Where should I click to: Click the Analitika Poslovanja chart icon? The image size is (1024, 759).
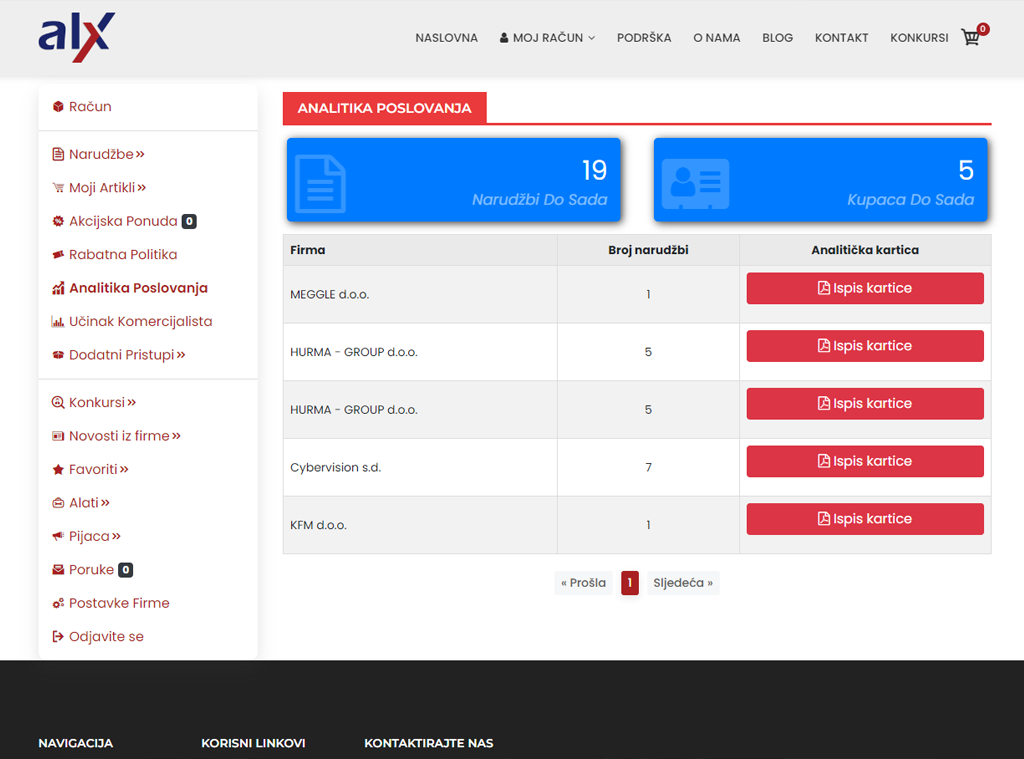[x=58, y=288]
